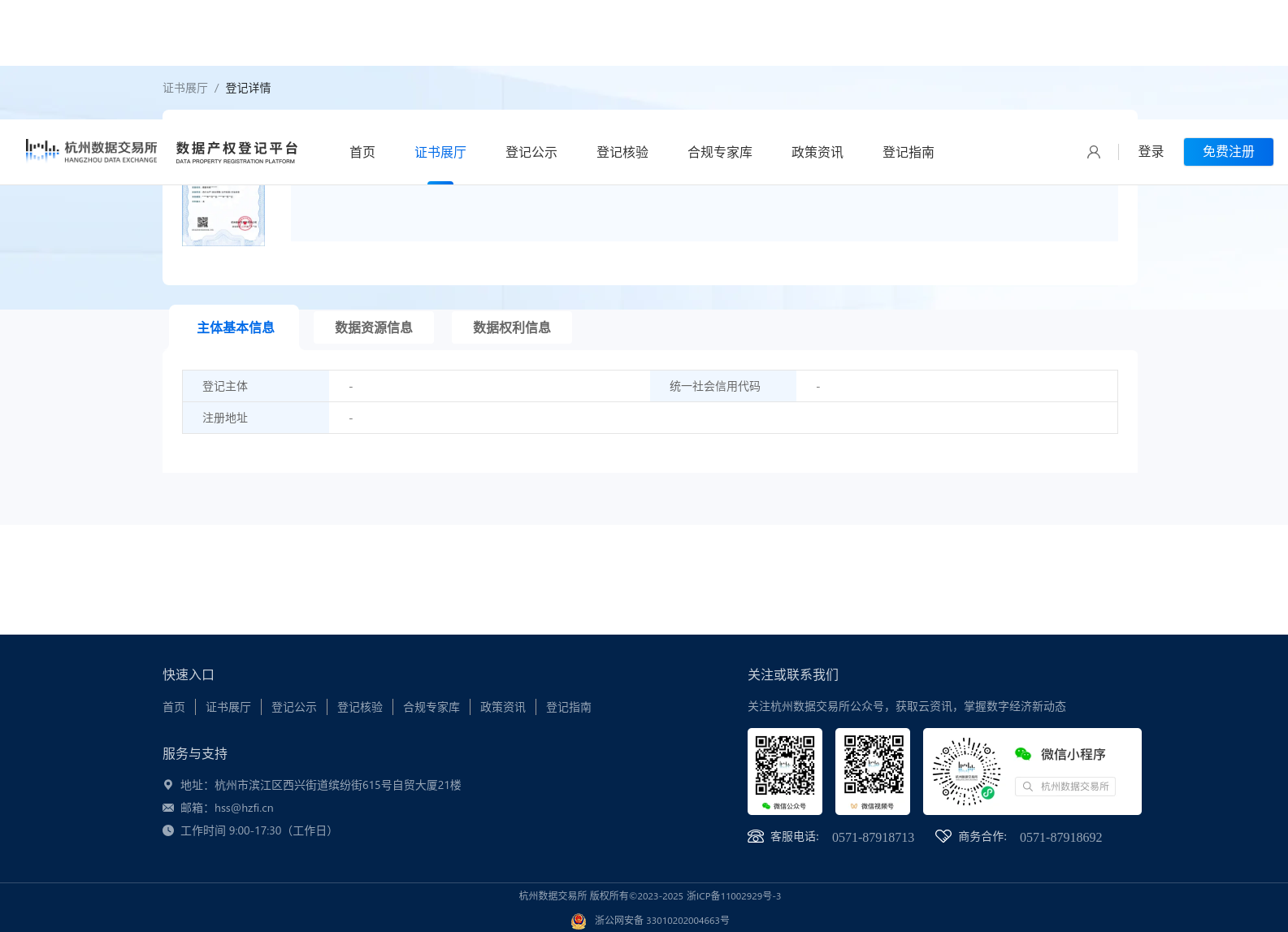
Task: Click the clock icon beside 工作时间
Action: (x=168, y=830)
